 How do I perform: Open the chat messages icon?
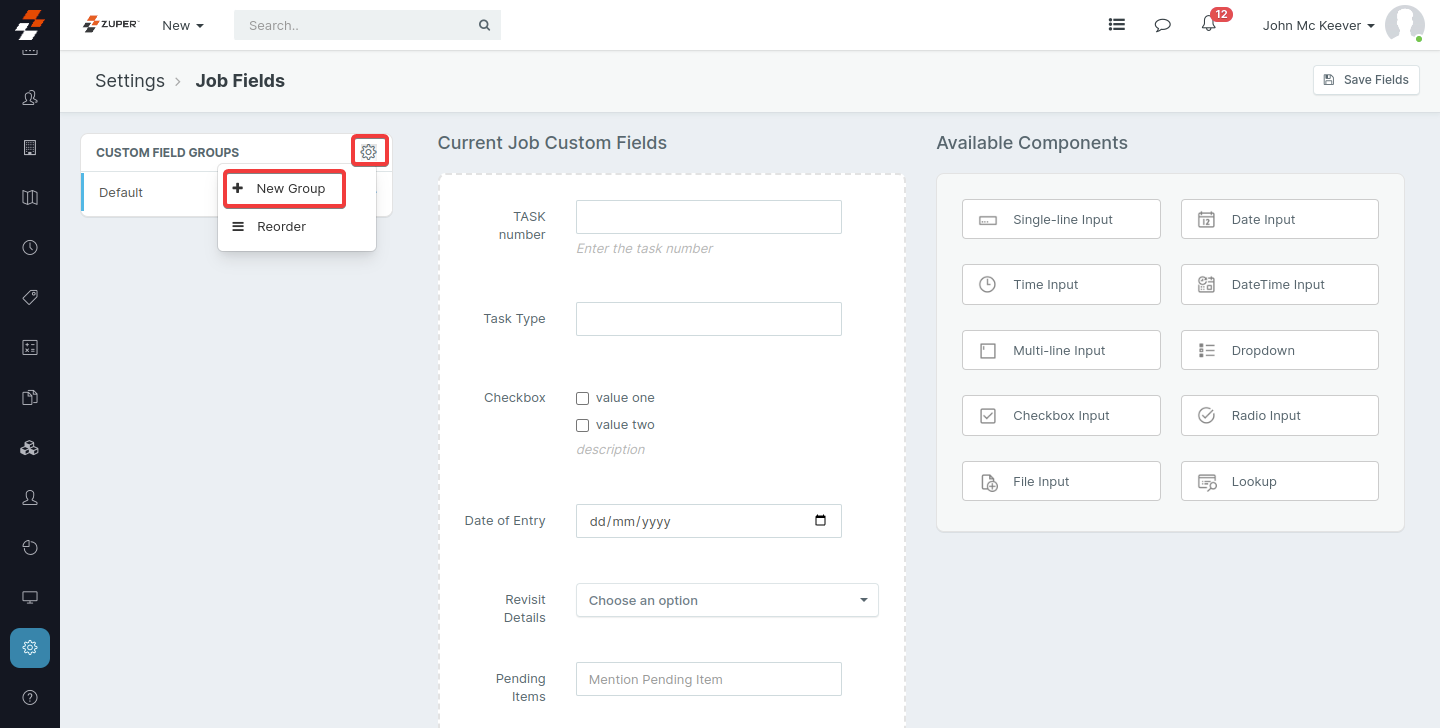[x=1162, y=25]
